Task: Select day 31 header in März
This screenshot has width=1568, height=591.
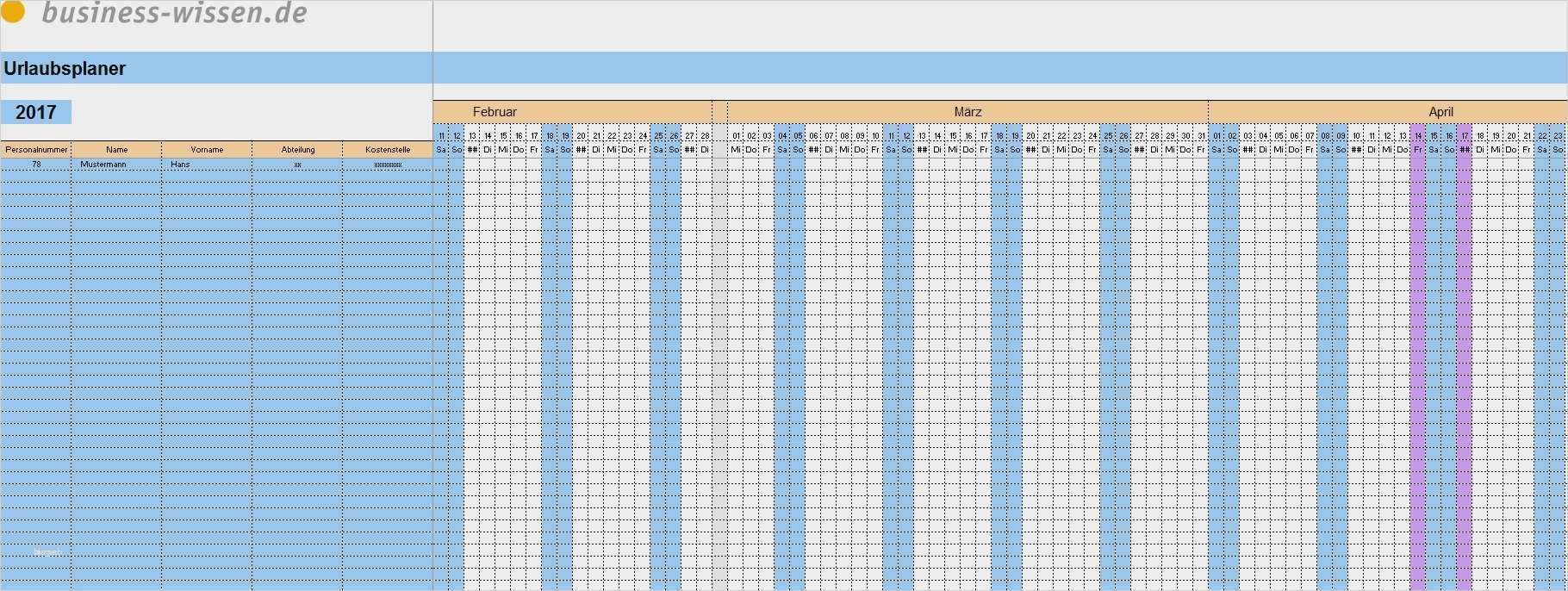Action: click(x=1201, y=136)
